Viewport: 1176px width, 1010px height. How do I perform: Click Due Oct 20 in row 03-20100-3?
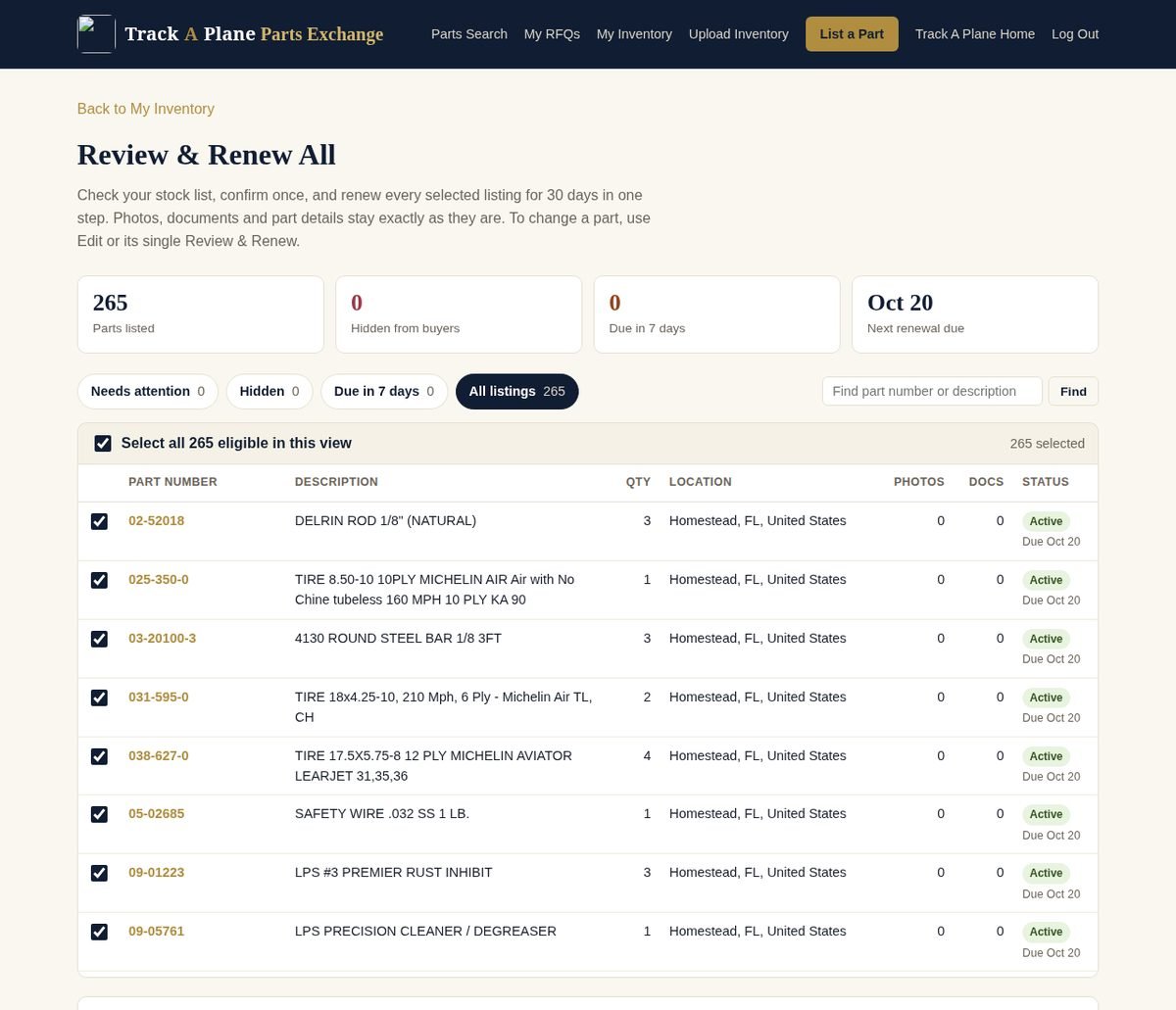point(1051,659)
